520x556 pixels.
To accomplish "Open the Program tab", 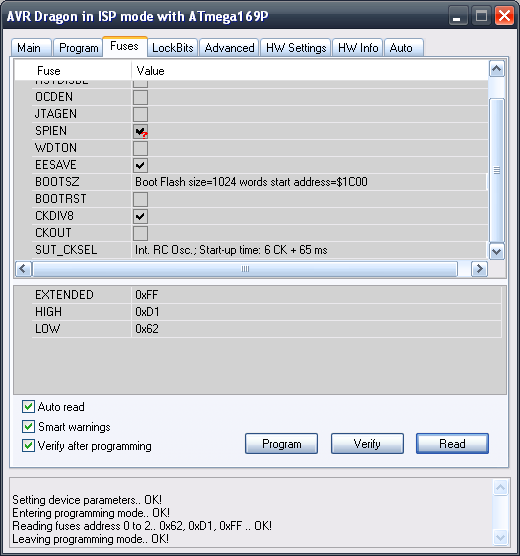I will [x=78, y=48].
